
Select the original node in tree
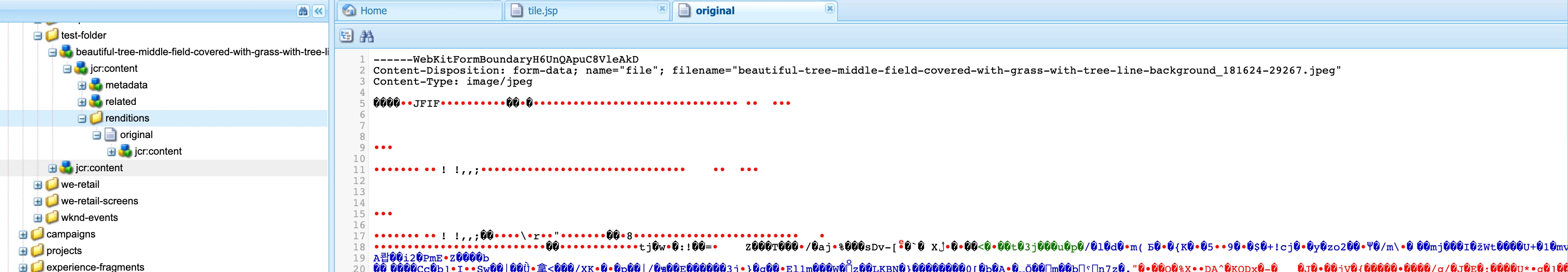pos(136,134)
